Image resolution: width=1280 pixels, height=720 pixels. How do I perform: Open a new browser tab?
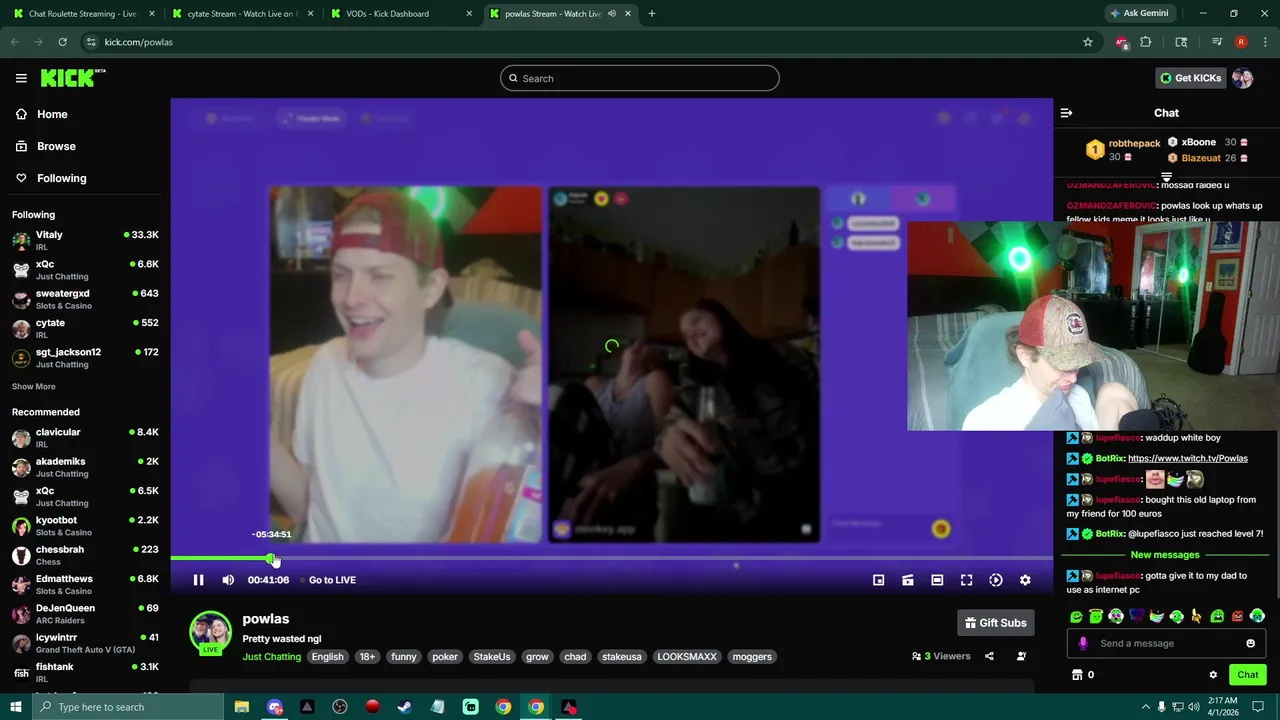tap(652, 14)
